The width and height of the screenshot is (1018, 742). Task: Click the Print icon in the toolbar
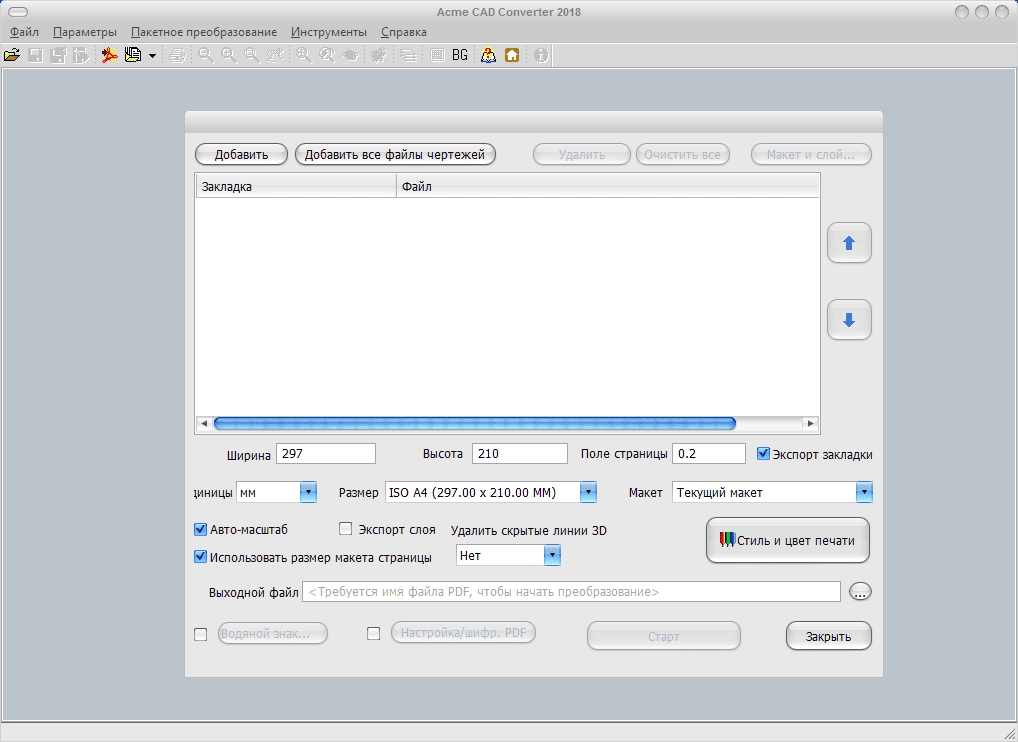[177, 55]
